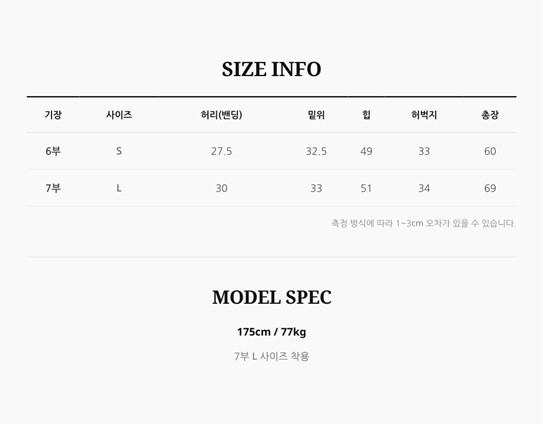Select the 기장 column header

(53, 115)
